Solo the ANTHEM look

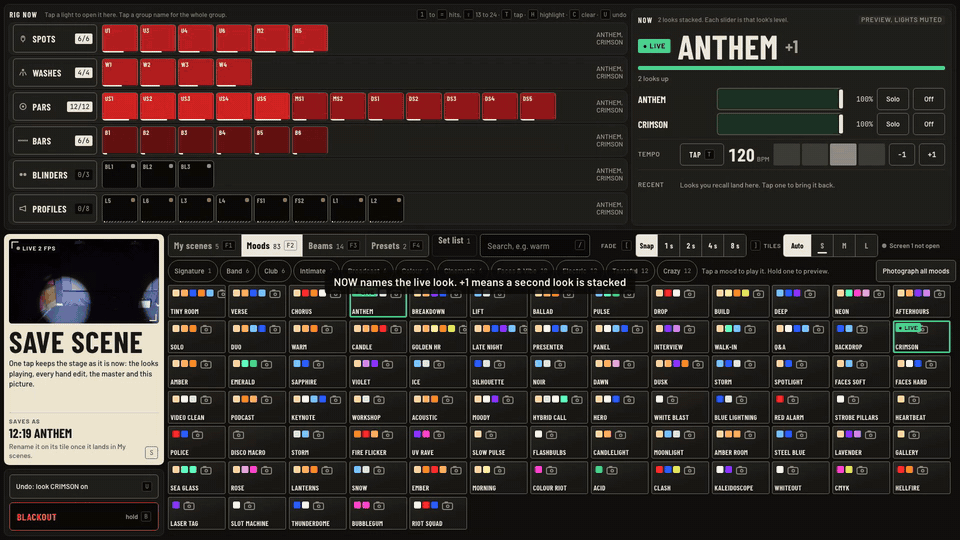coord(893,99)
